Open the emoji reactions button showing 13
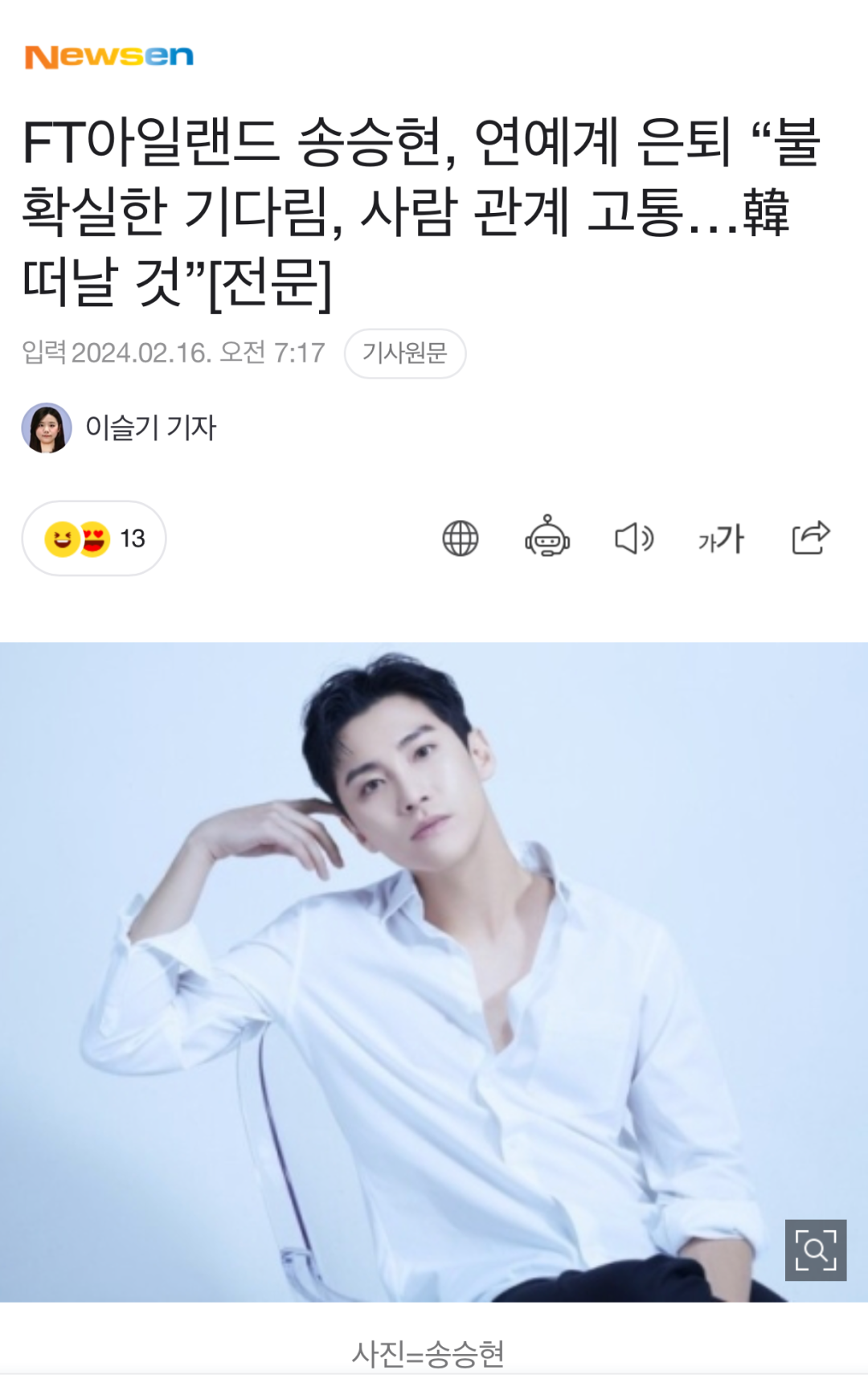Screen dimensions: 868x1383 [94, 538]
